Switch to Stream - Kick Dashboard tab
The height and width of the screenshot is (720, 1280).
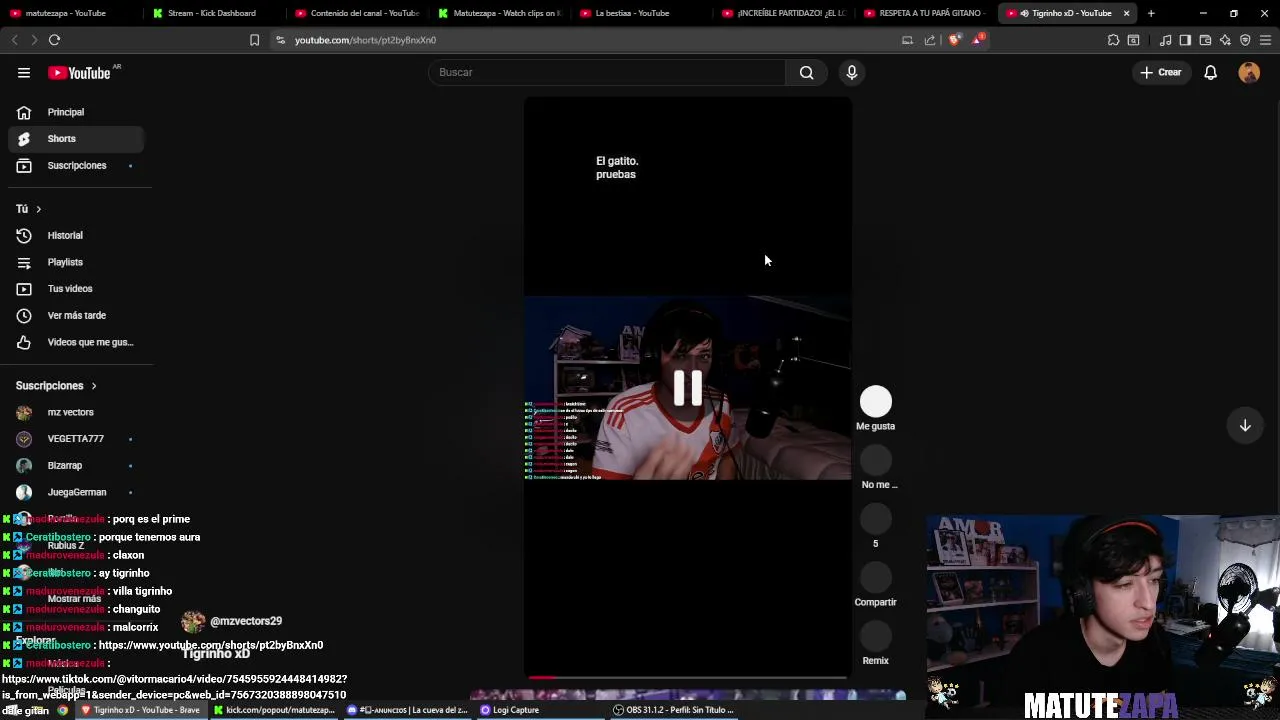coord(212,13)
